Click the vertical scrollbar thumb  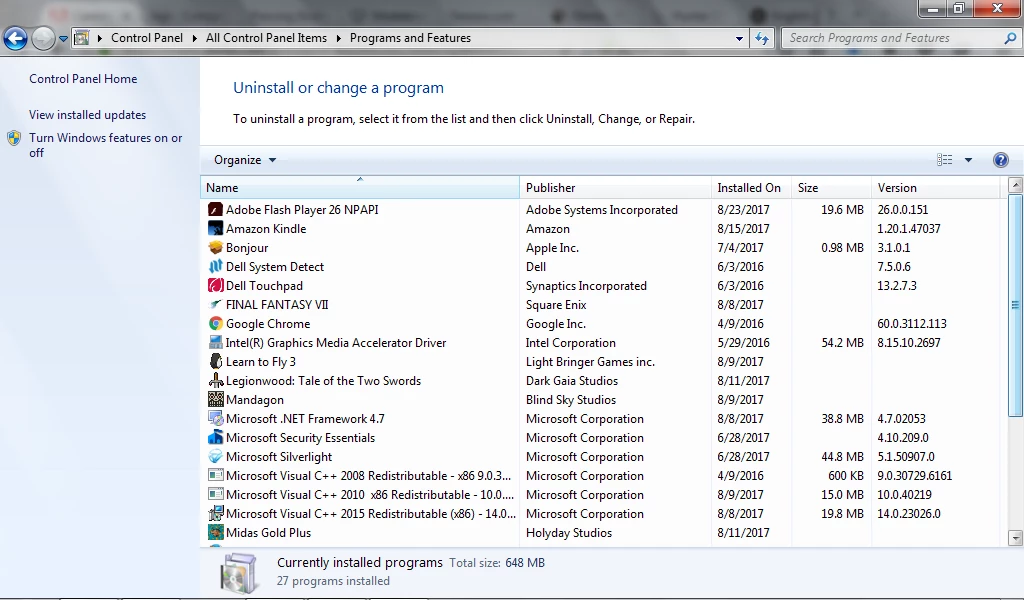click(x=1015, y=305)
